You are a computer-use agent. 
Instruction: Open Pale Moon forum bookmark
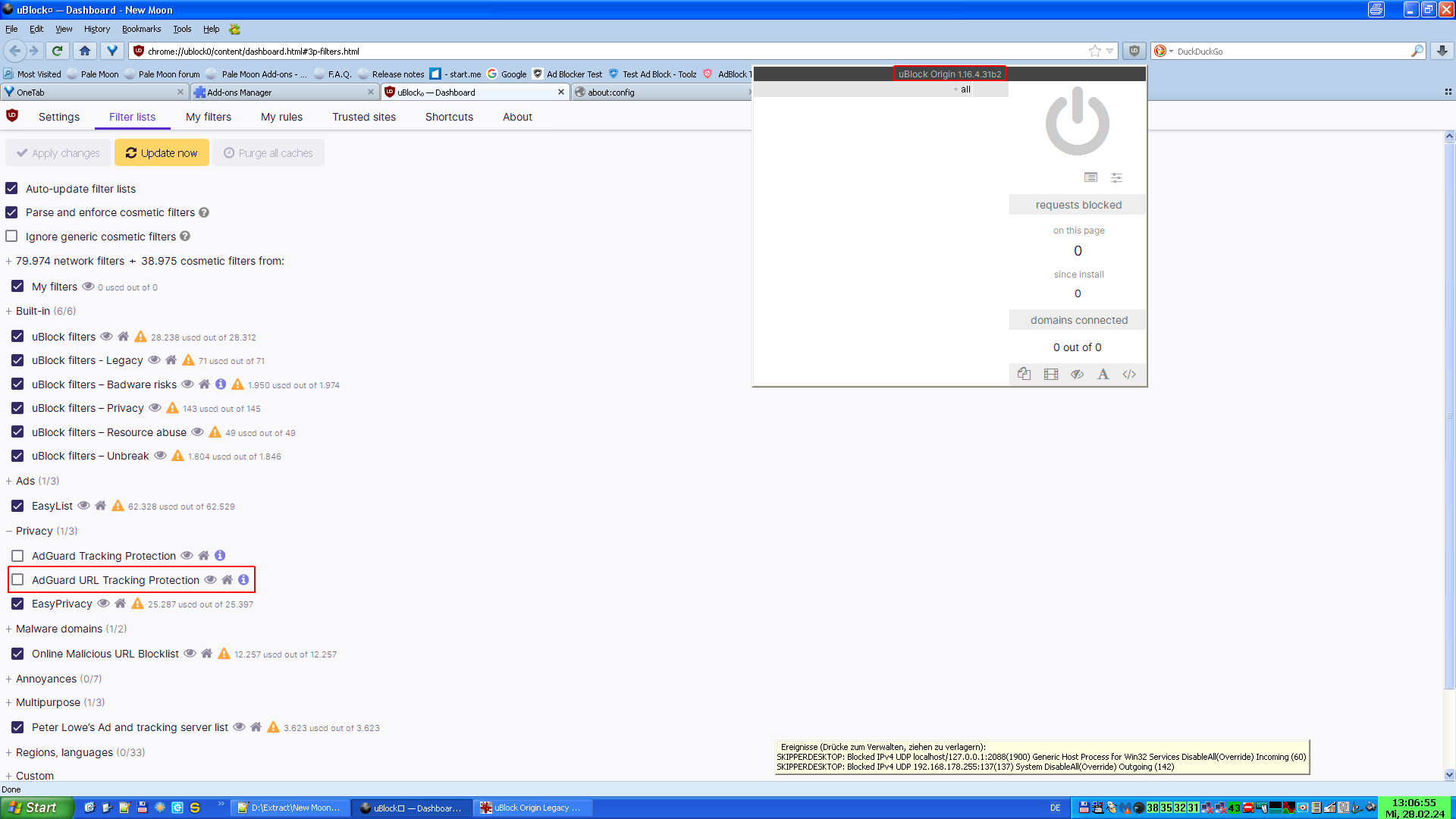click(x=162, y=74)
